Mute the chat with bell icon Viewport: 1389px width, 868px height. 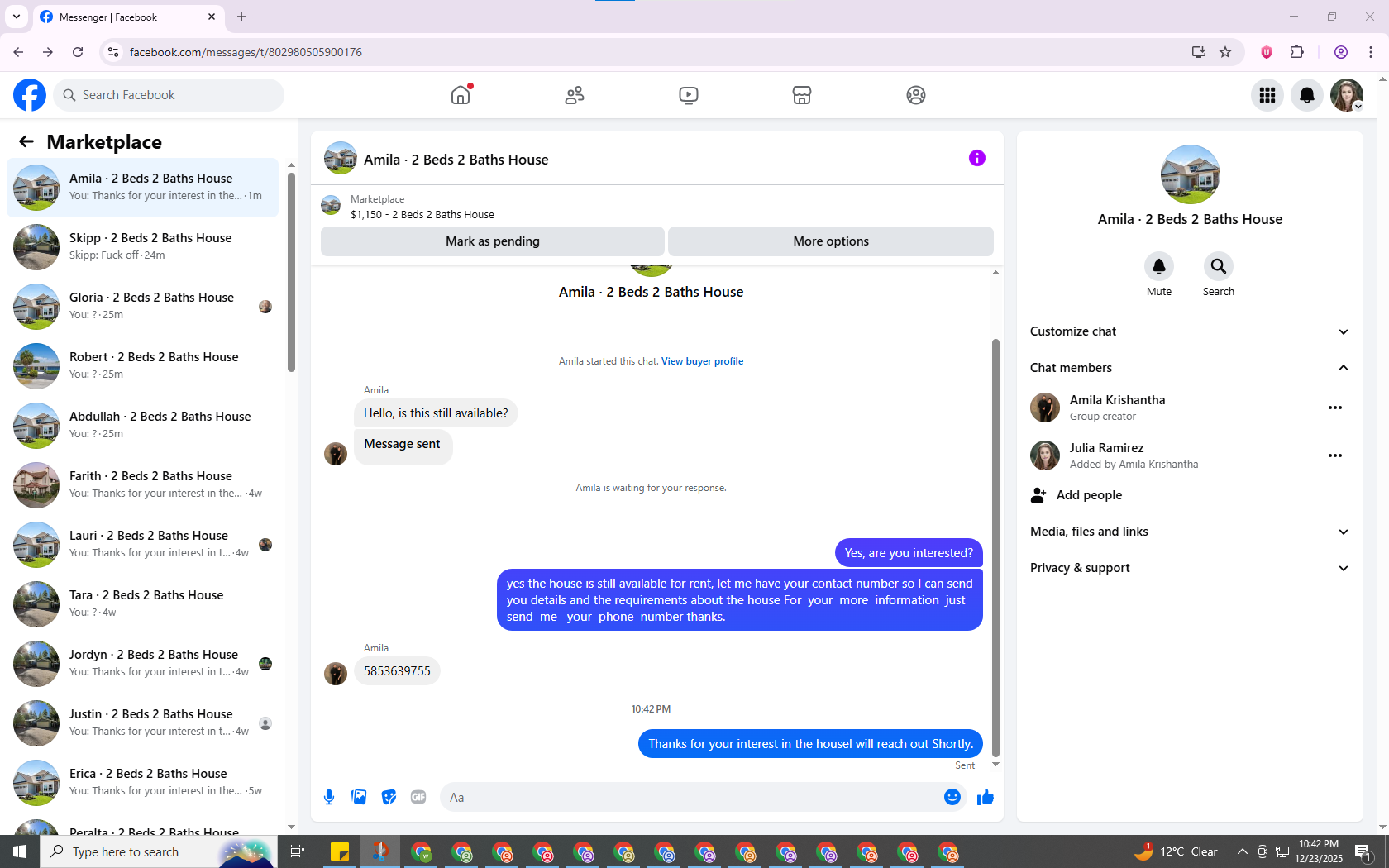pos(1159,266)
